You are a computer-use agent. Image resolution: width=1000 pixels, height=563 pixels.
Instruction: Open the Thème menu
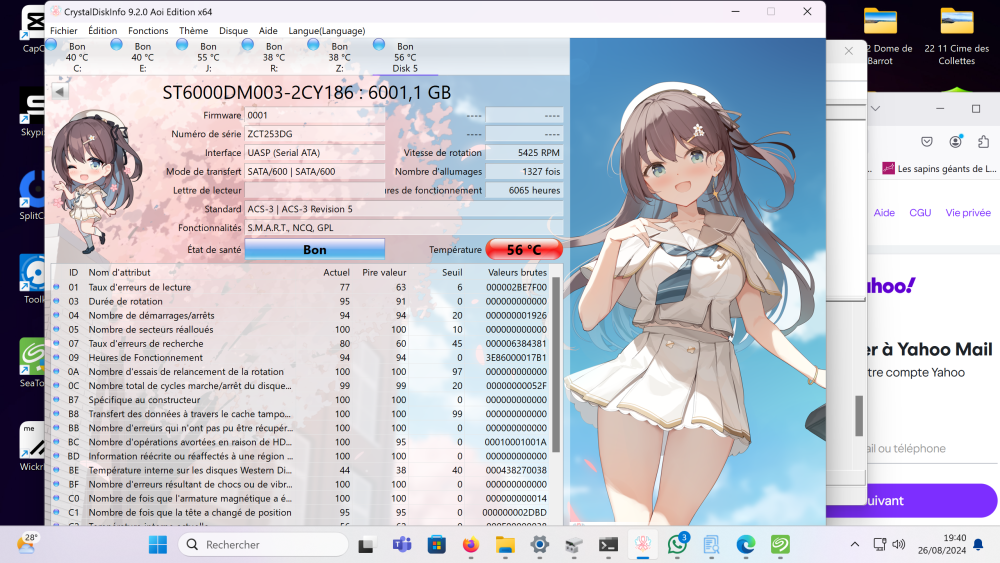tap(193, 31)
